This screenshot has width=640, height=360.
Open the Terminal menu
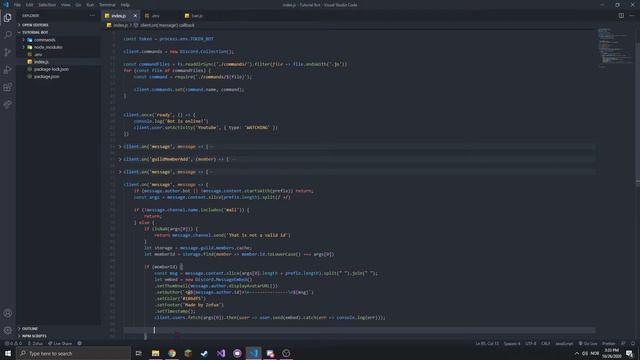(x=107, y=5)
